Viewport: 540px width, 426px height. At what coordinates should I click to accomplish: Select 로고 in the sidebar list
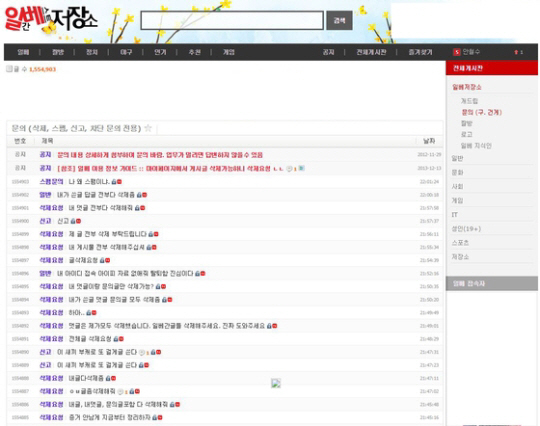click(467, 134)
